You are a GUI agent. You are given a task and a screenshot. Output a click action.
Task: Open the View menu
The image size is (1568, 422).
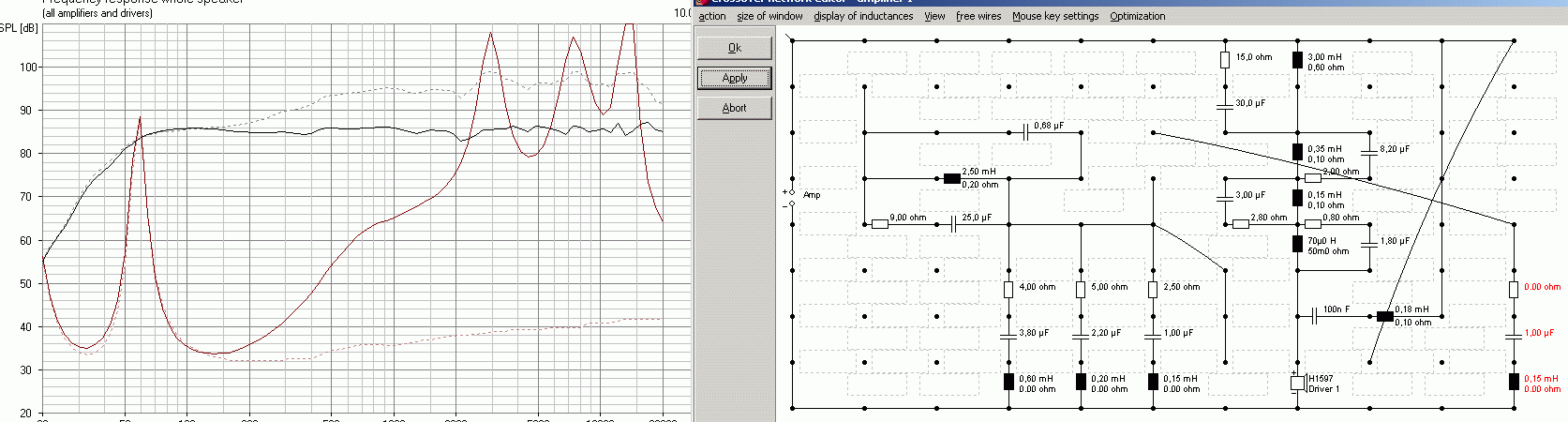point(934,16)
